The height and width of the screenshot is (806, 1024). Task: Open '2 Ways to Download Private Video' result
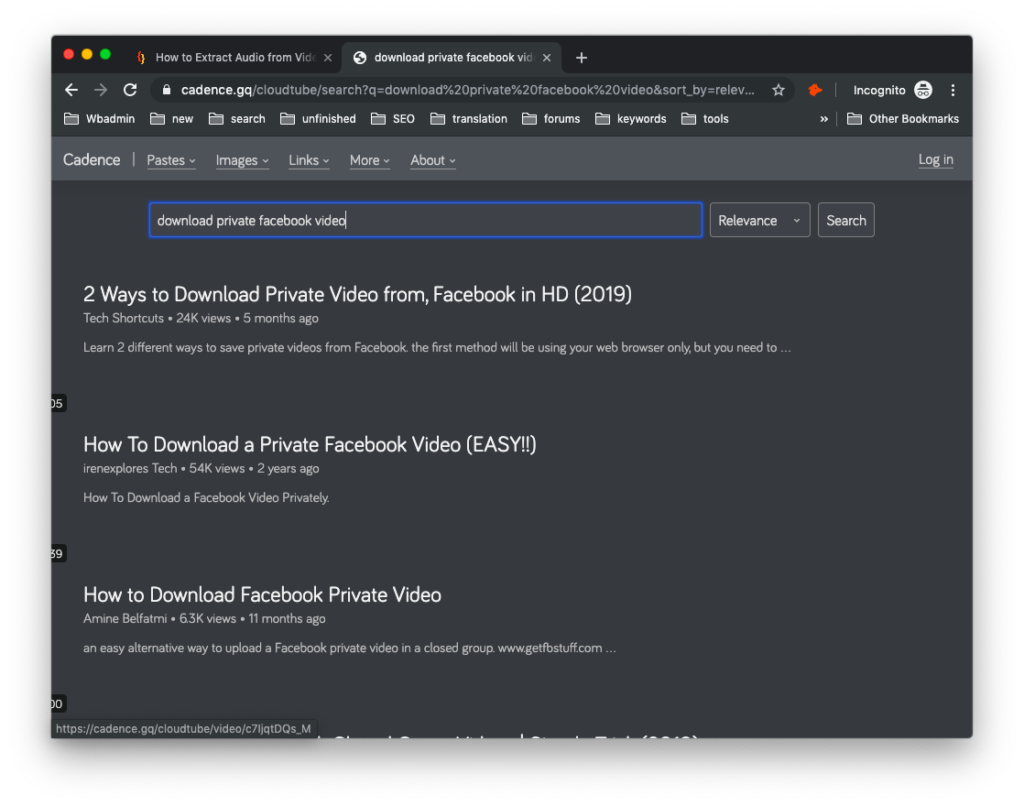click(x=357, y=295)
